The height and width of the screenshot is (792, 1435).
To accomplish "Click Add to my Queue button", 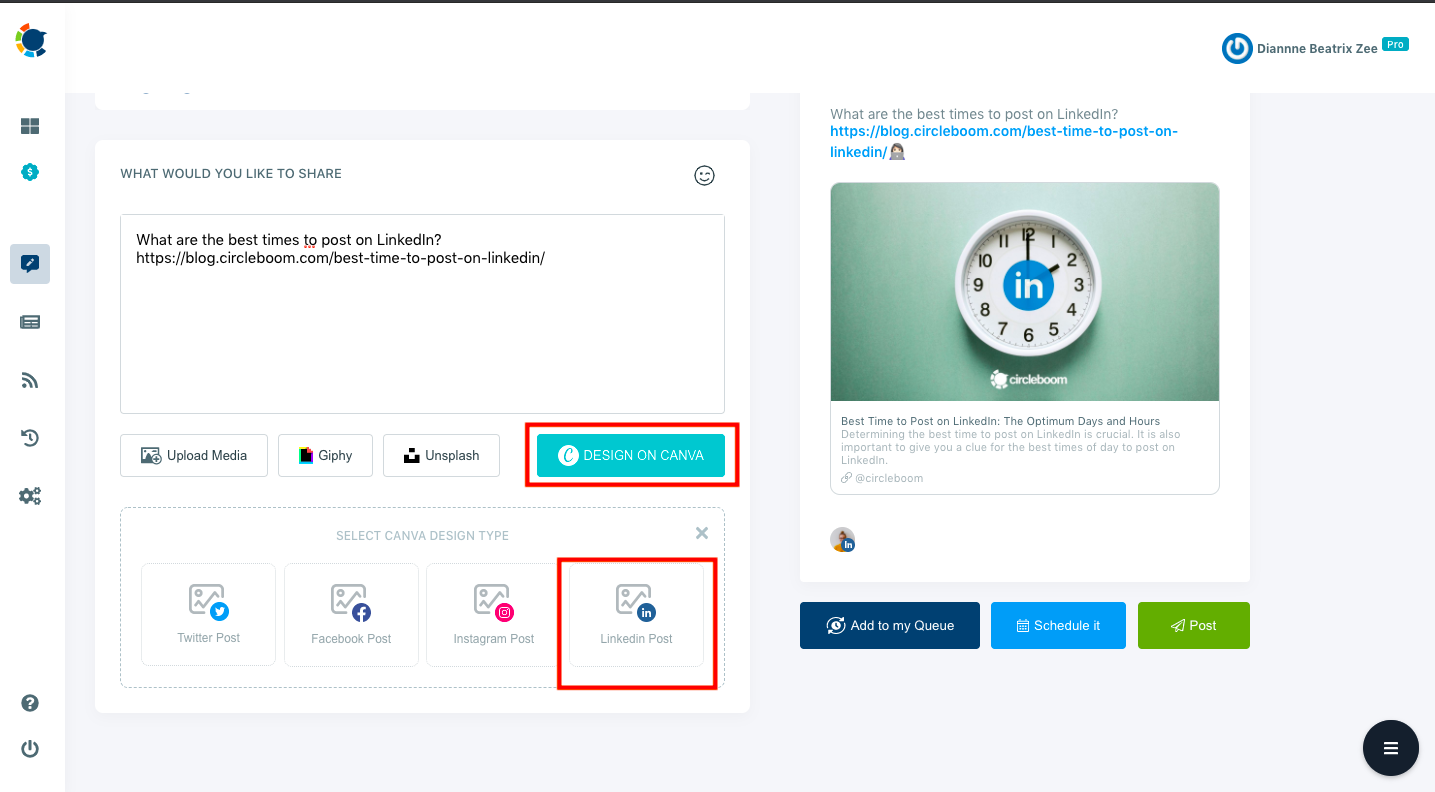I will pos(890,625).
